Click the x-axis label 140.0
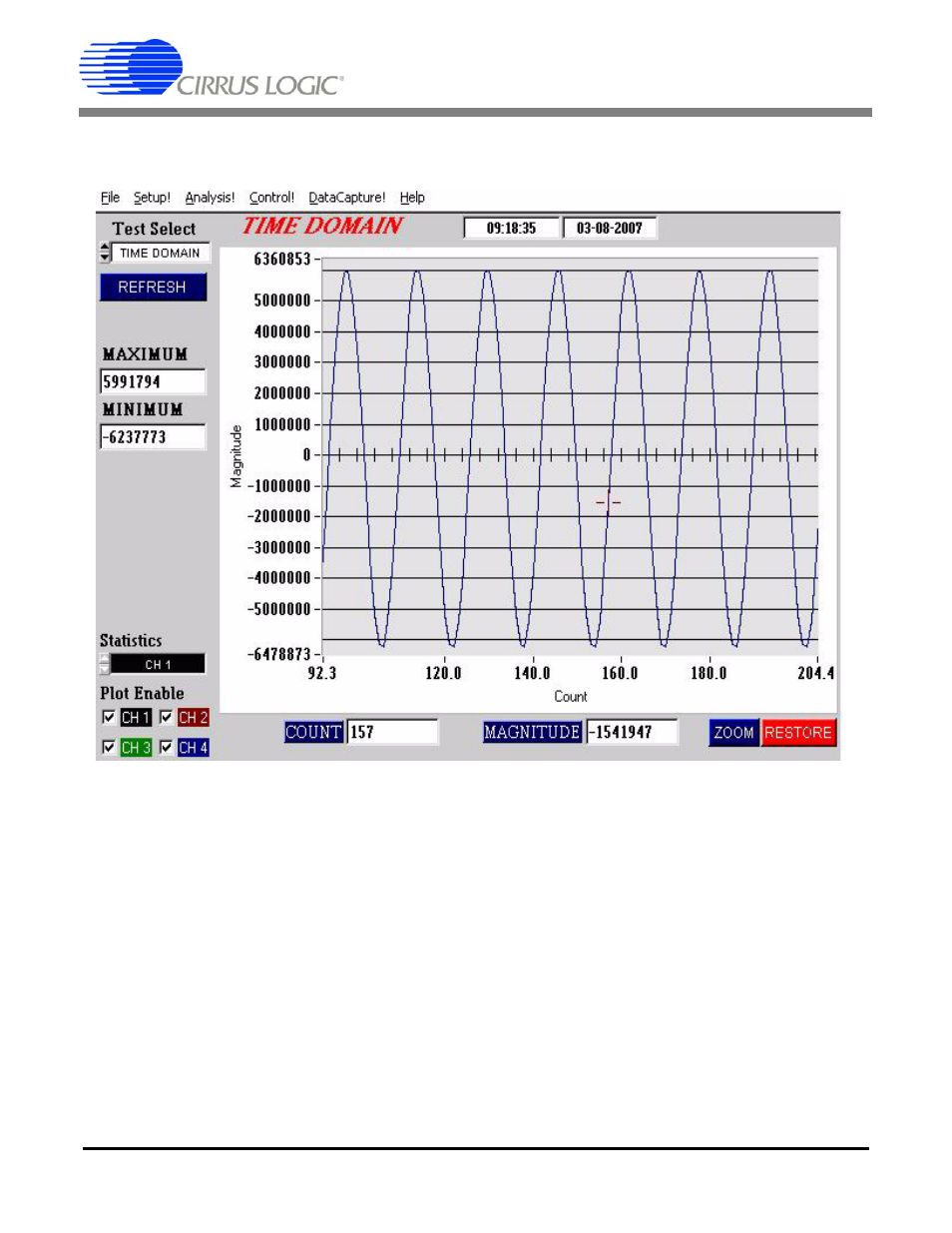Viewport: 952px width, 1233px height. click(x=532, y=674)
